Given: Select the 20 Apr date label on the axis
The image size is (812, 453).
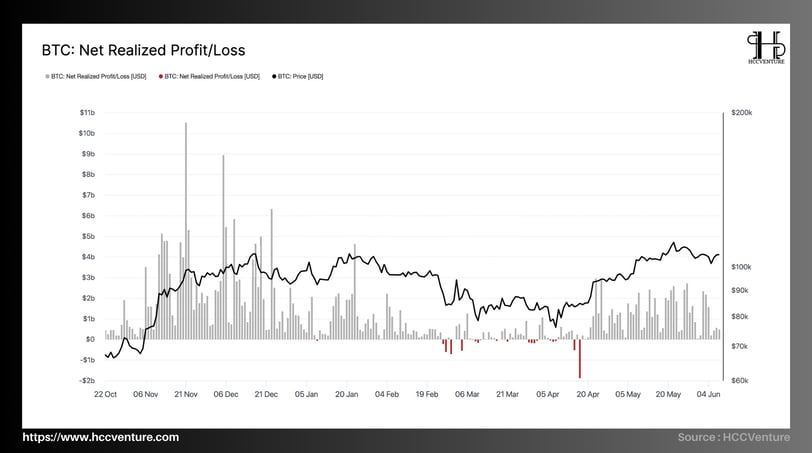Looking at the screenshot, I should pos(588,394).
